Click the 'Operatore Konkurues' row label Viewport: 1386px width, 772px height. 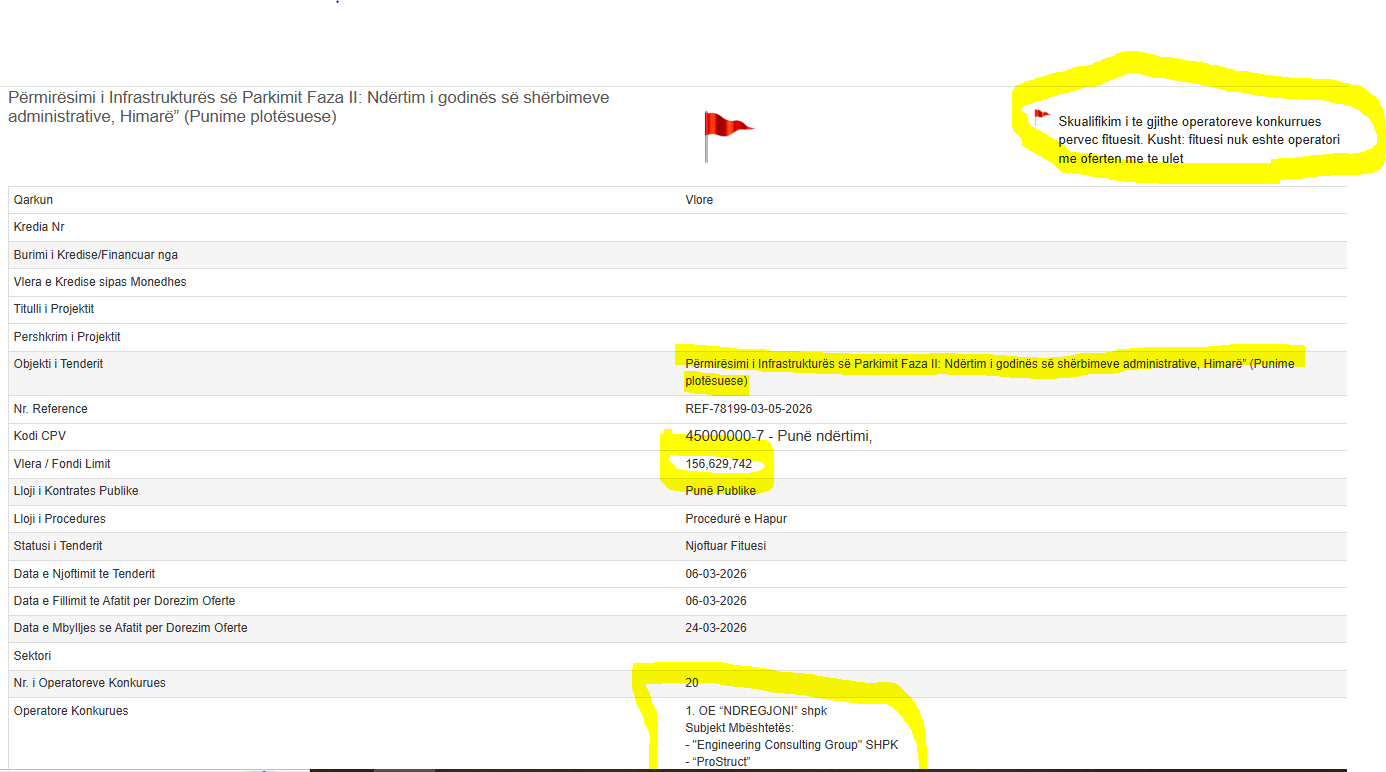[x=71, y=711]
